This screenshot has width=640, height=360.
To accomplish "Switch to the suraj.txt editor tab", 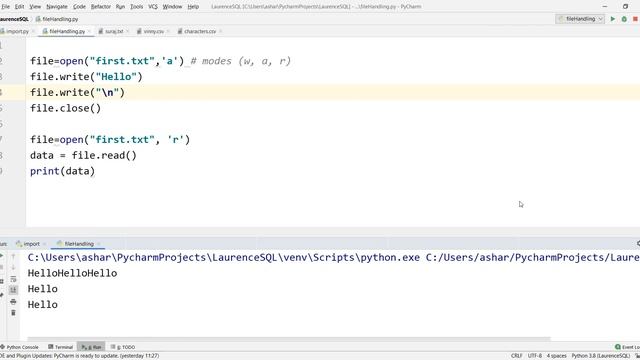I will [x=113, y=31].
